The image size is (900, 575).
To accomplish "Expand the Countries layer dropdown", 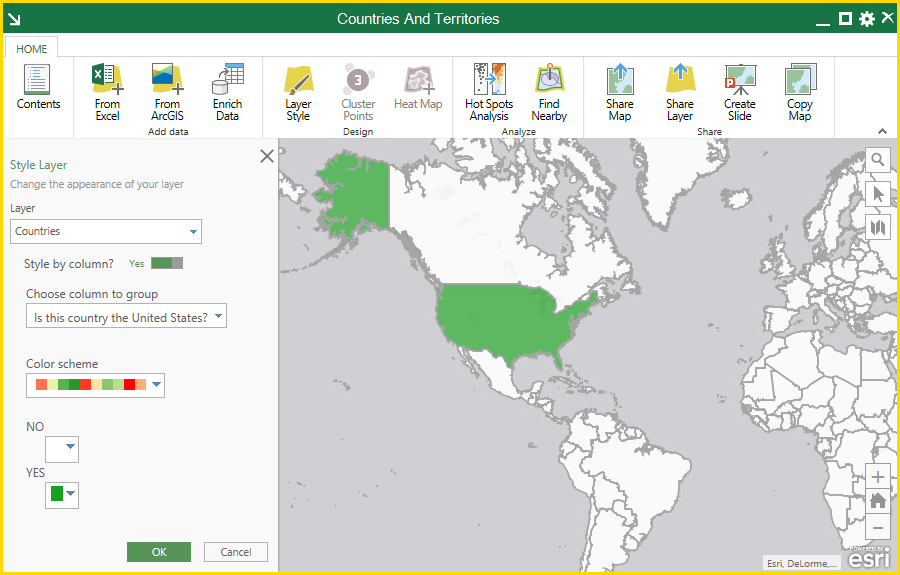I will [106, 231].
